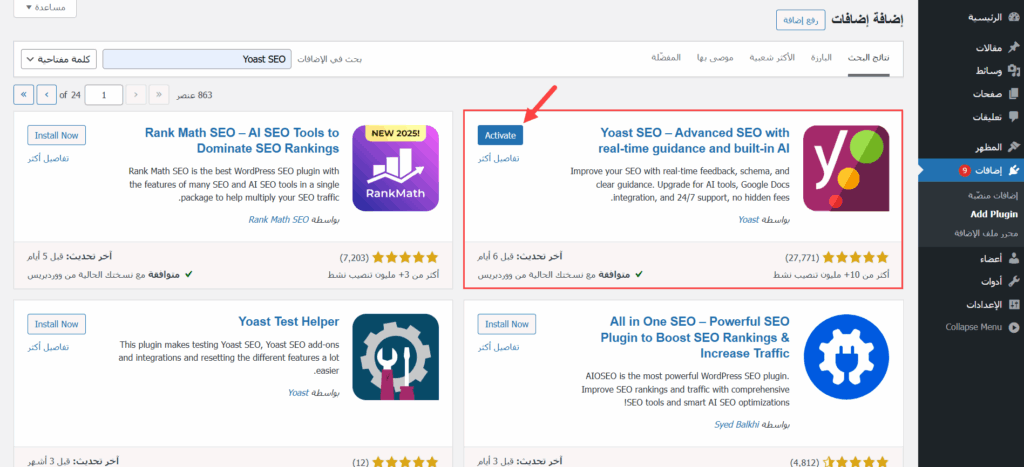Click the رفع إضافة upload plugin button
Image resolution: width=1024 pixels, height=467 pixels.
pyautogui.click(x=801, y=20)
